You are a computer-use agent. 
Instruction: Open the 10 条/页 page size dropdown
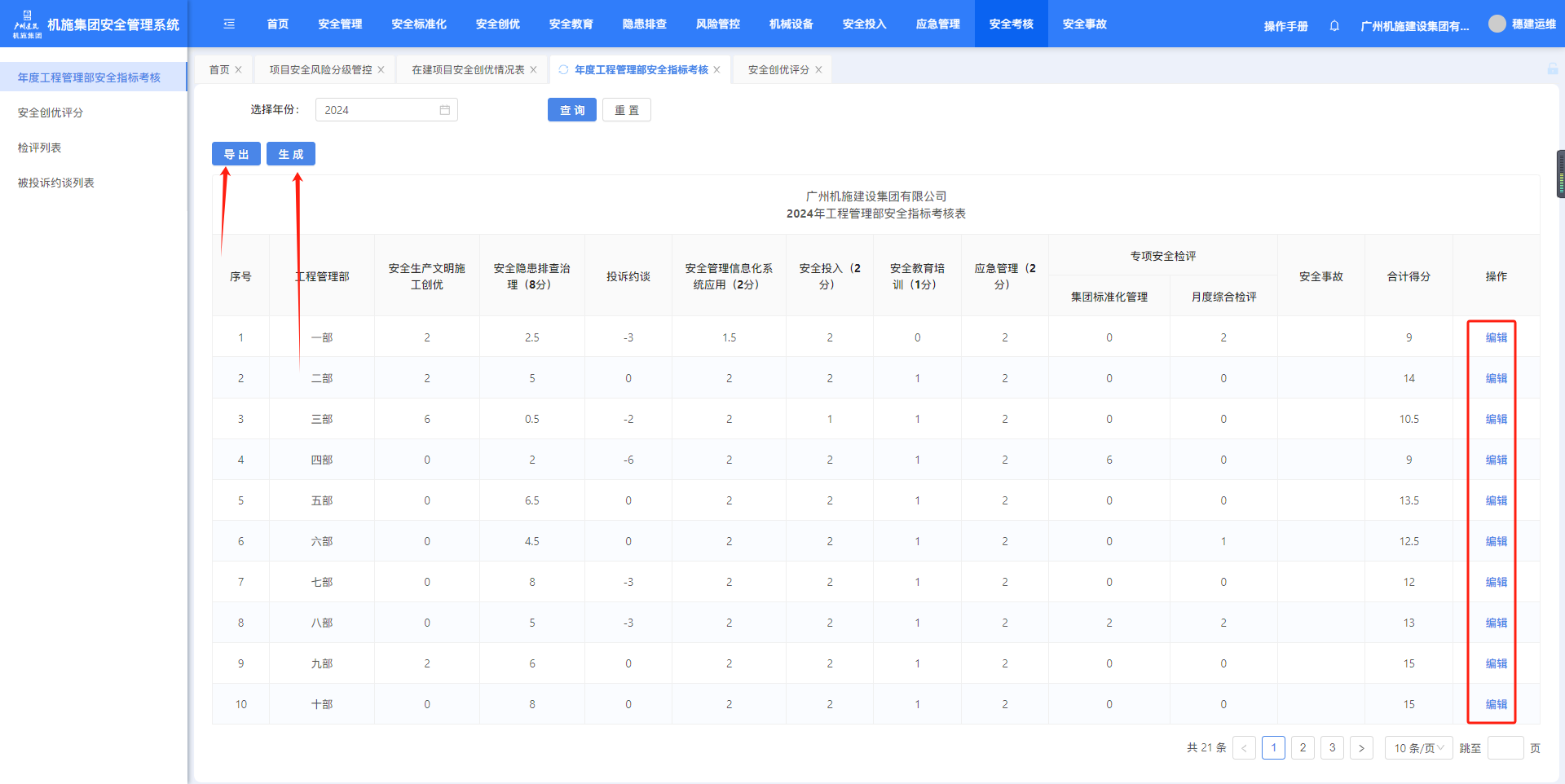[x=1418, y=748]
